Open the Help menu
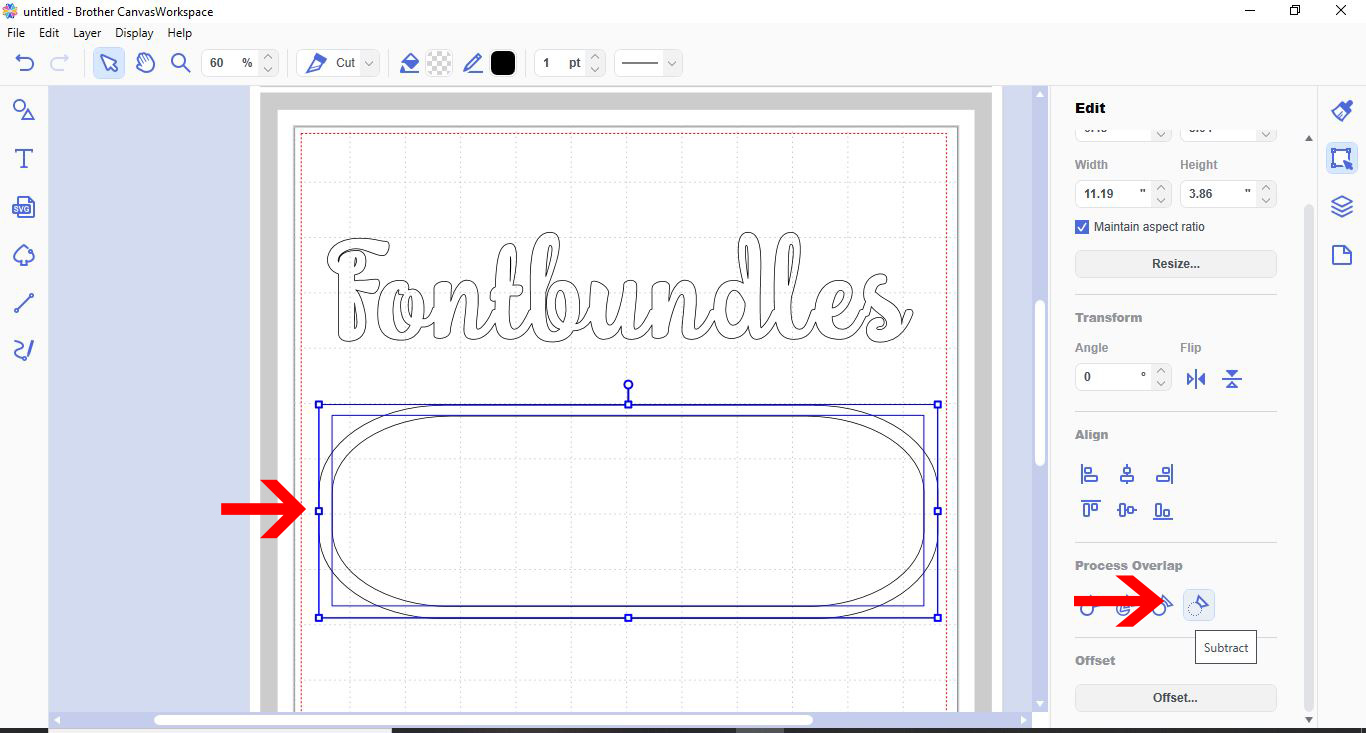 180,33
